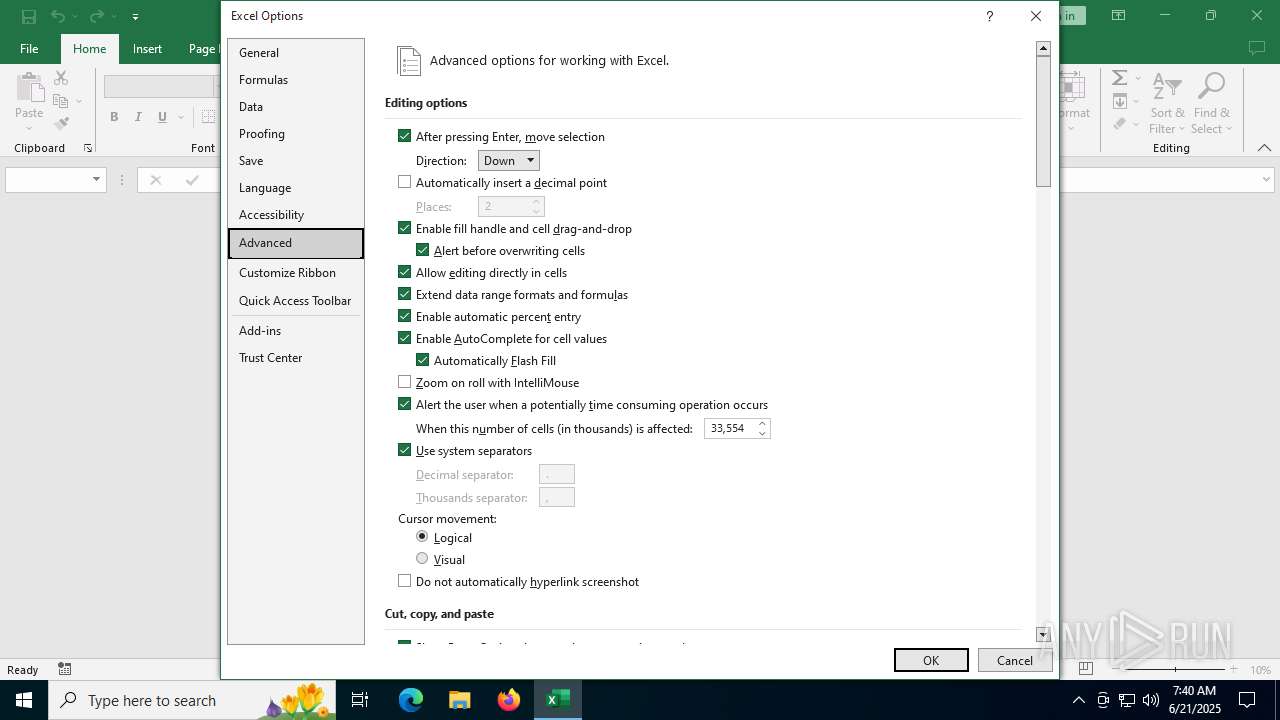Select the General options category
The width and height of the screenshot is (1280, 720).
point(296,52)
